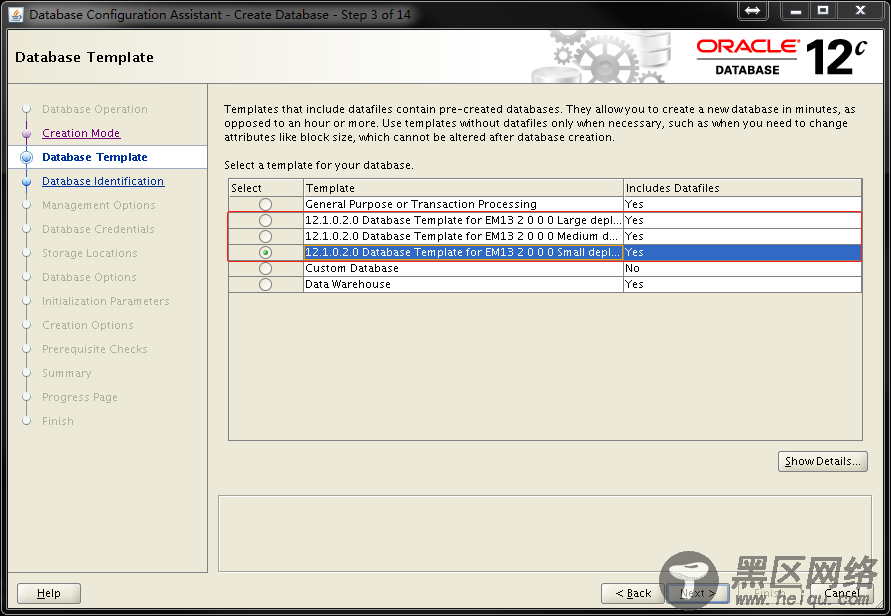This screenshot has width=891, height=616.
Task: Click the Includes Datafiles column header
Action: click(x=742, y=188)
